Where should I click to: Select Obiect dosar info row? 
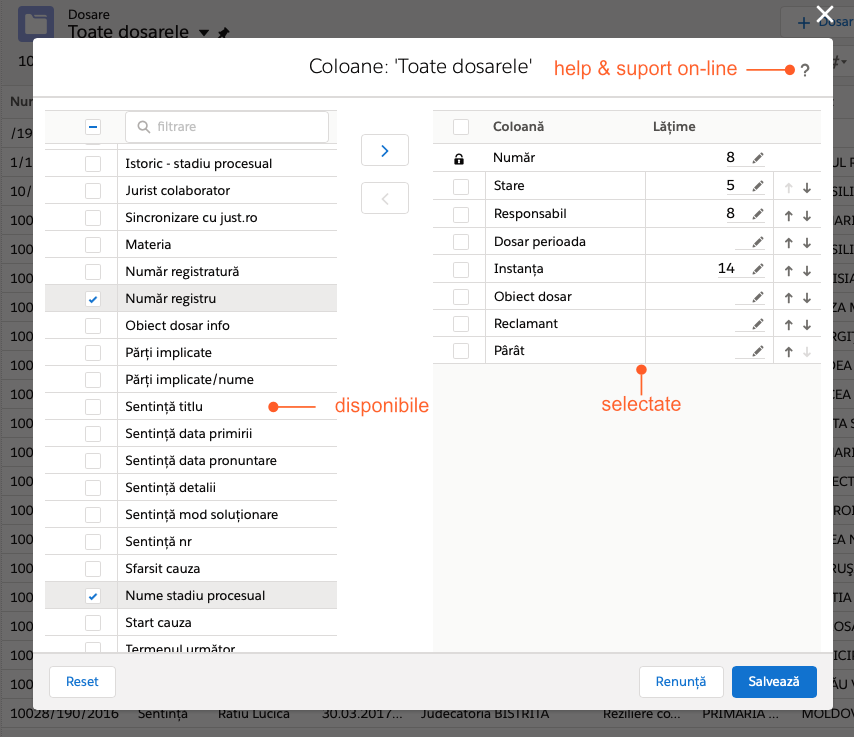click(191, 326)
